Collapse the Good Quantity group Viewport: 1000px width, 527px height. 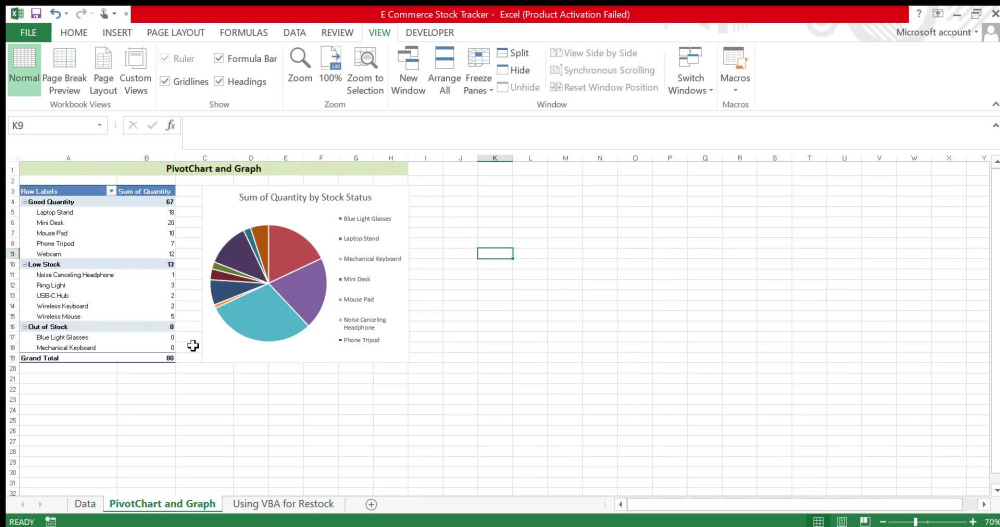coord(25,202)
